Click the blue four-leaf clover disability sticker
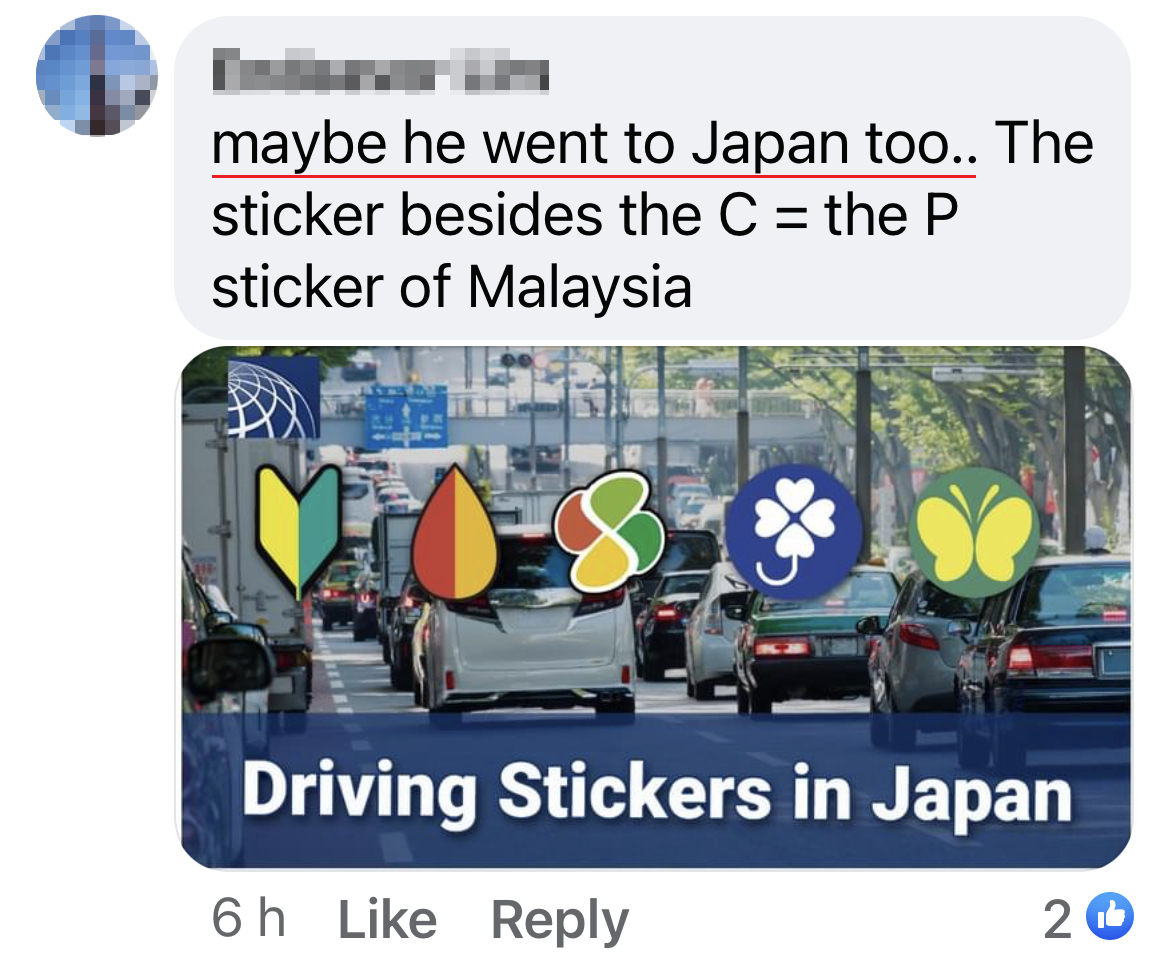This screenshot has height=960, width=1170. coord(794,532)
